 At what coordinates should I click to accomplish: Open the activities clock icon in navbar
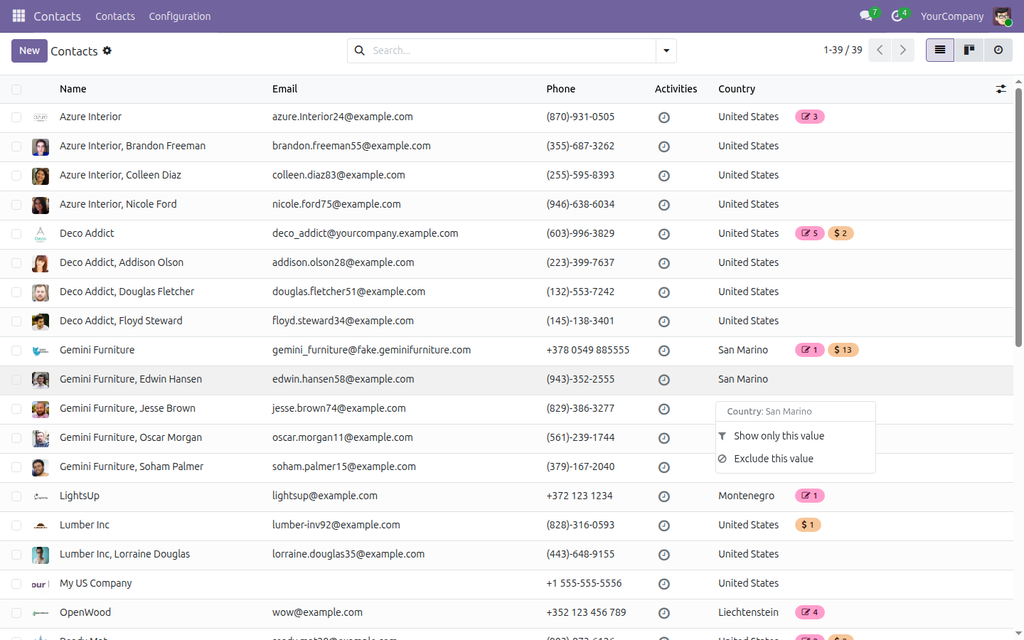point(897,16)
